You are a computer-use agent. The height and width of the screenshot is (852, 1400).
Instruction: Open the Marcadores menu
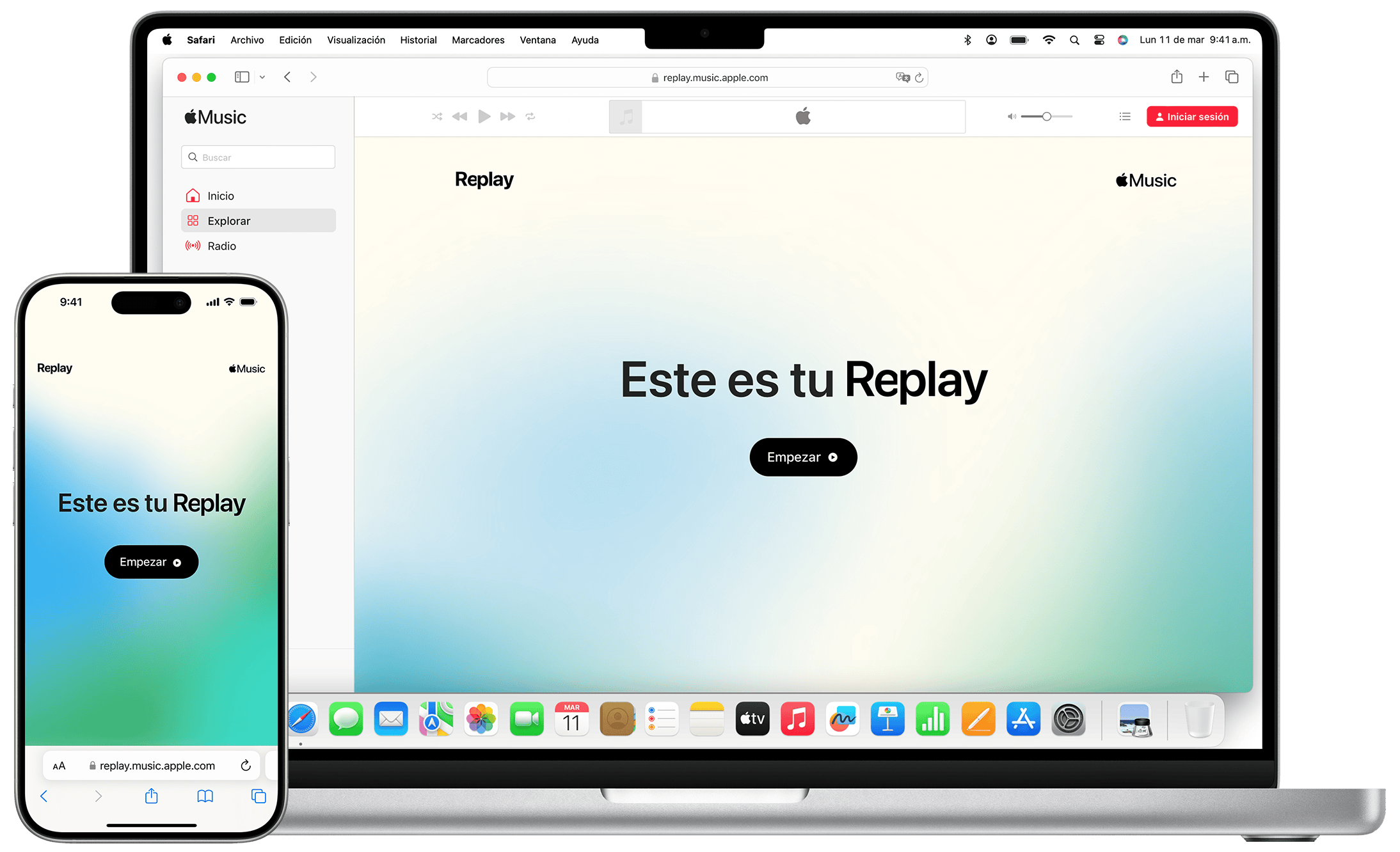[478, 40]
